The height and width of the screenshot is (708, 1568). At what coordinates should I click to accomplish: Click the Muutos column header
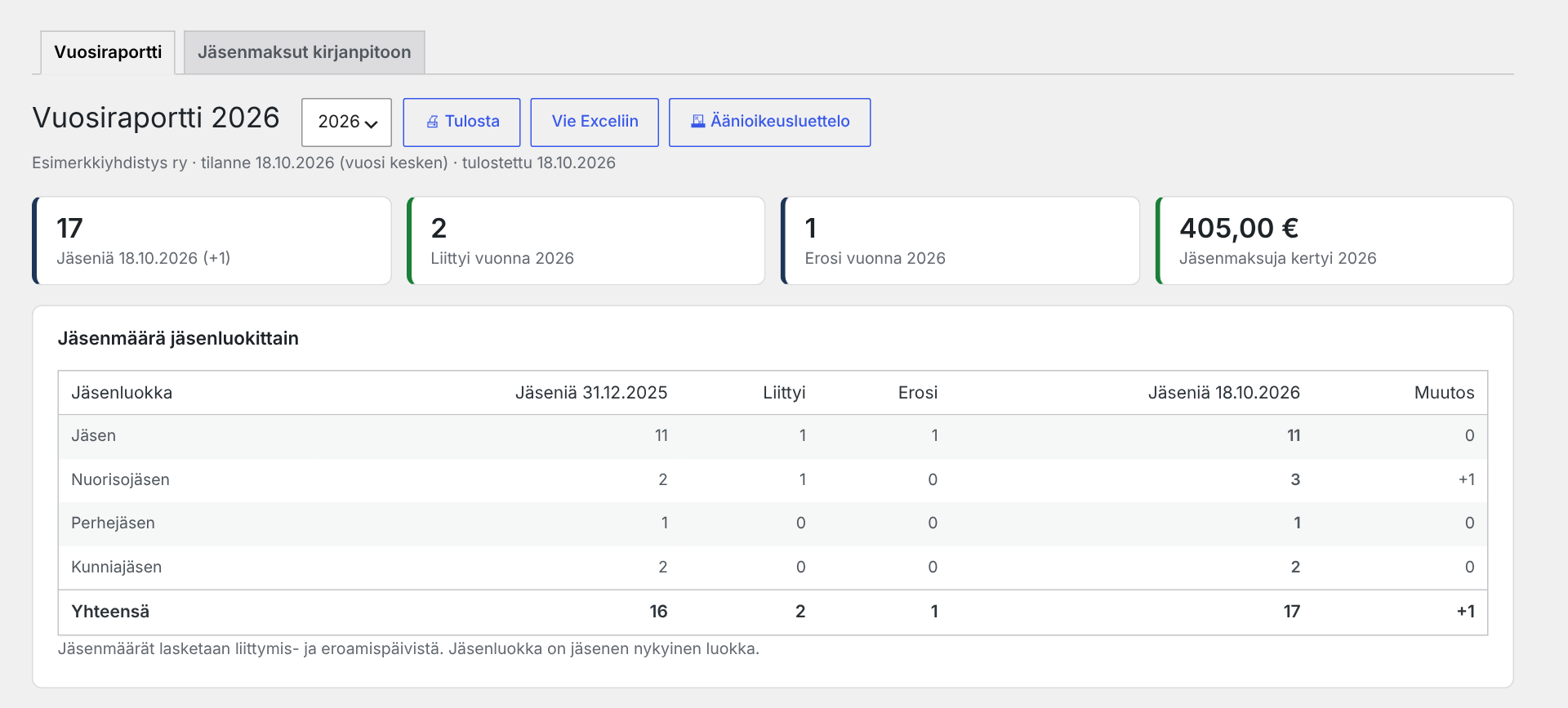(x=1444, y=393)
